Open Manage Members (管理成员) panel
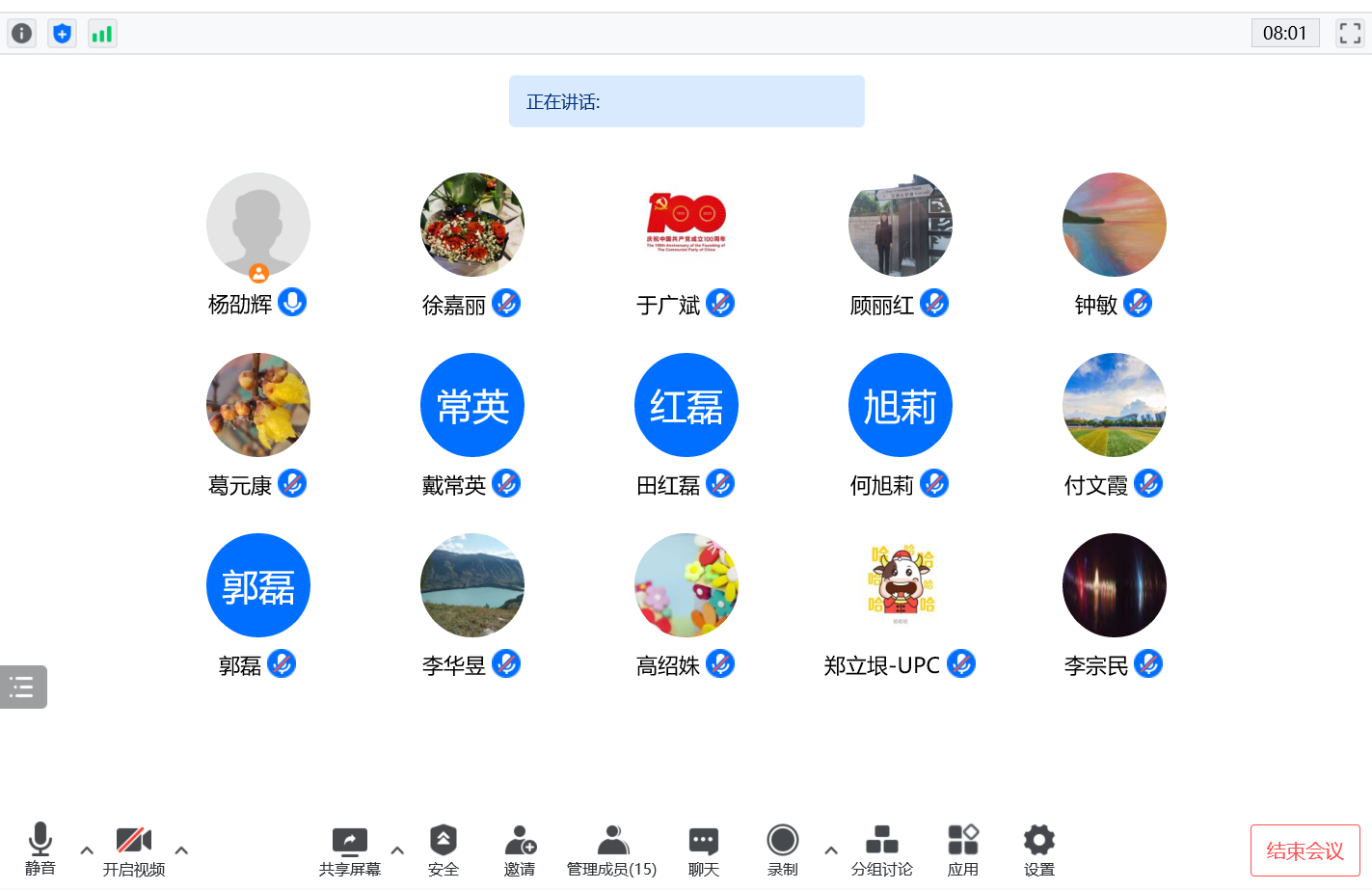Screen dimensions: 1372x890 pos(611,850)
